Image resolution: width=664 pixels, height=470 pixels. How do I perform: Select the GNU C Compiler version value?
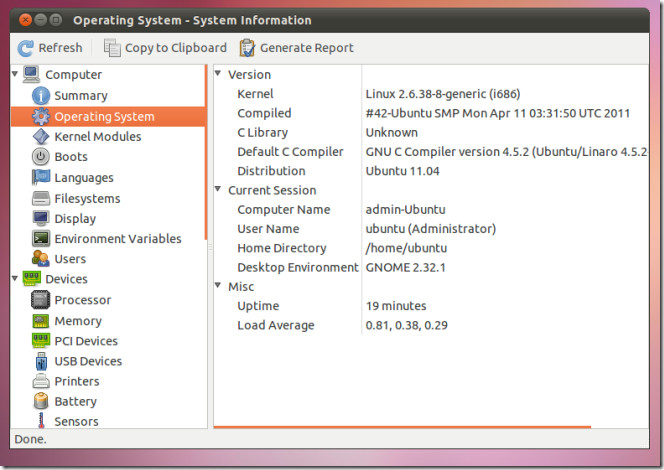click(506, 152)
